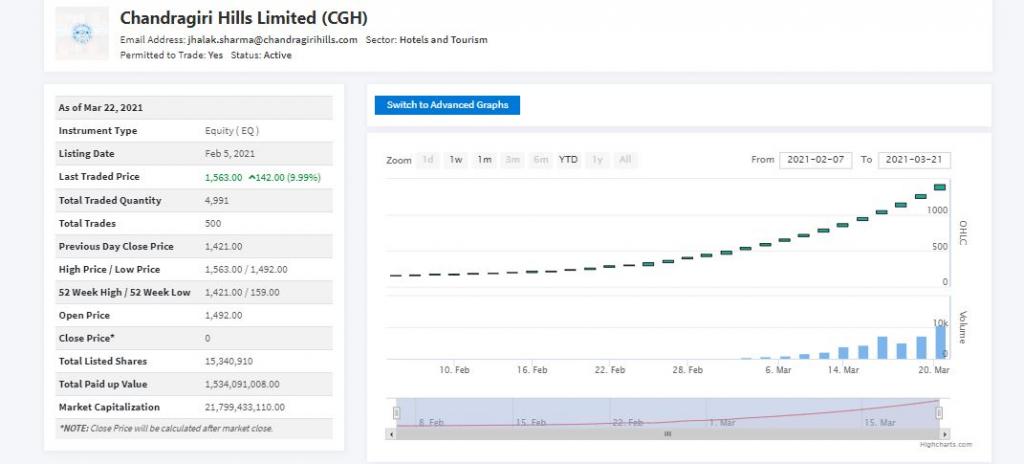Click the Open Price value 1,492.00
This screenshot has height=464, width=1024.
[x=223, y=316]
